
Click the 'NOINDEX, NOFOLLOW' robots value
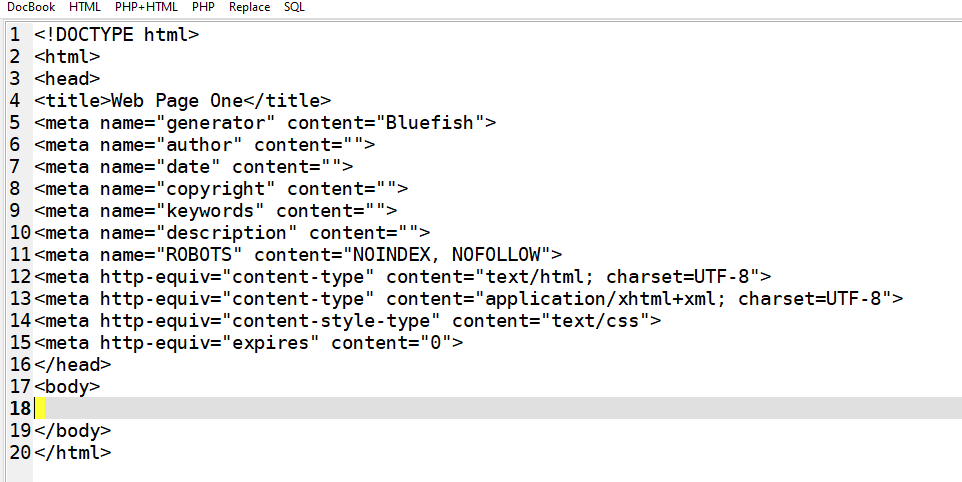tap(446, 255)
